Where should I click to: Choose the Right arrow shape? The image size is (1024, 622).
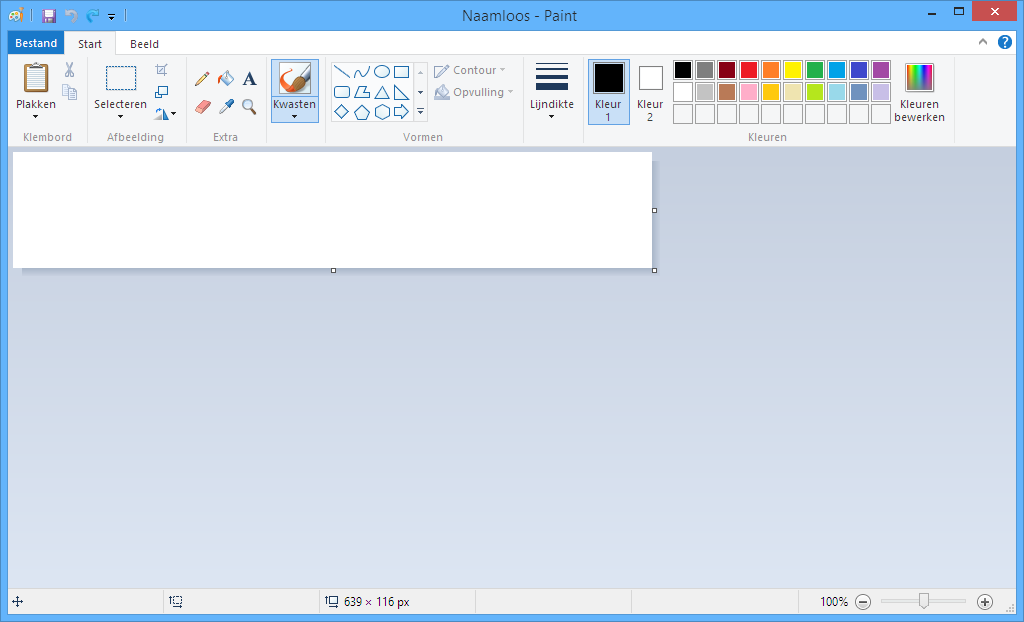(402, 112)
